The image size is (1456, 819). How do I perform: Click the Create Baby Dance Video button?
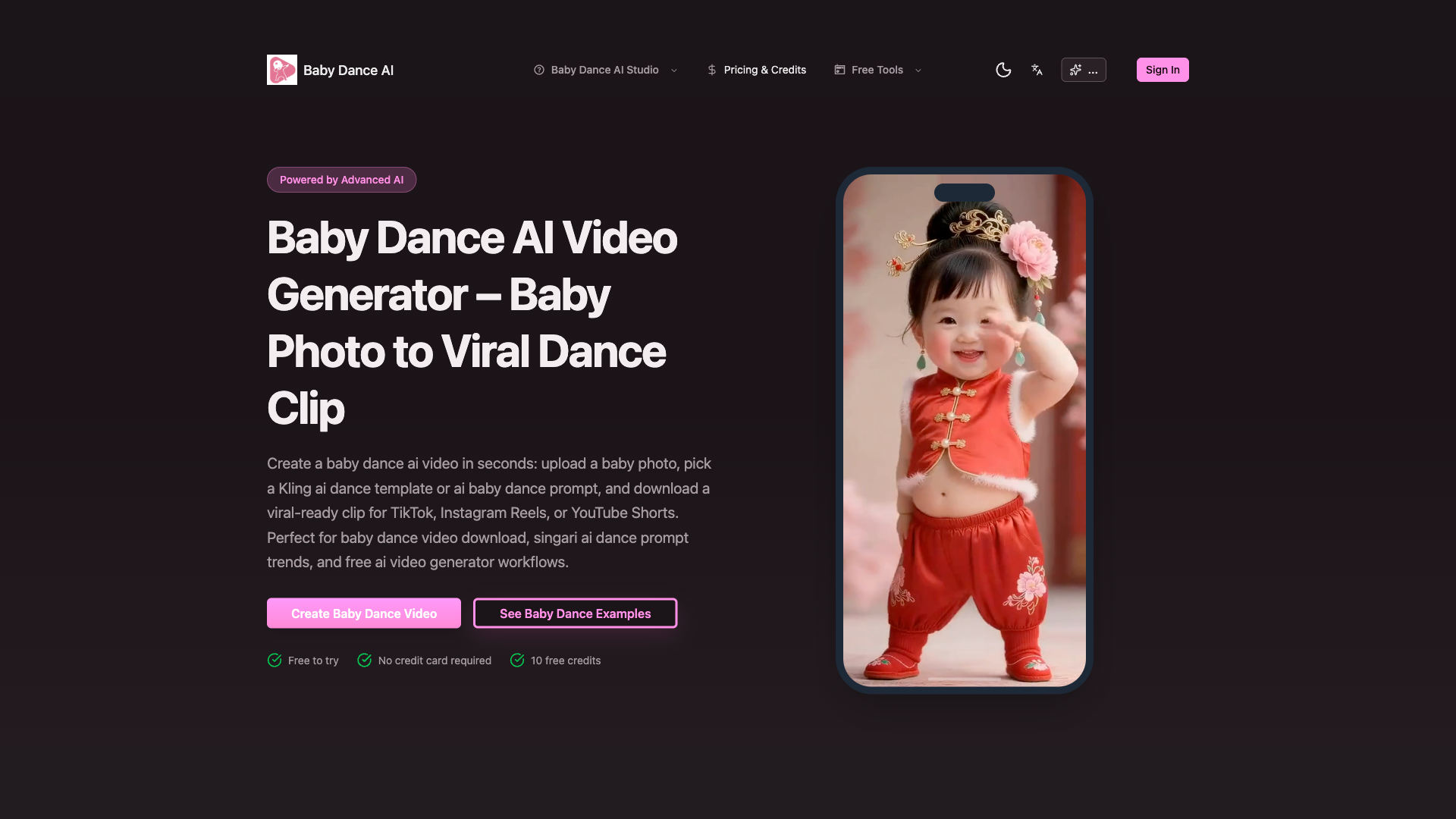363,613
